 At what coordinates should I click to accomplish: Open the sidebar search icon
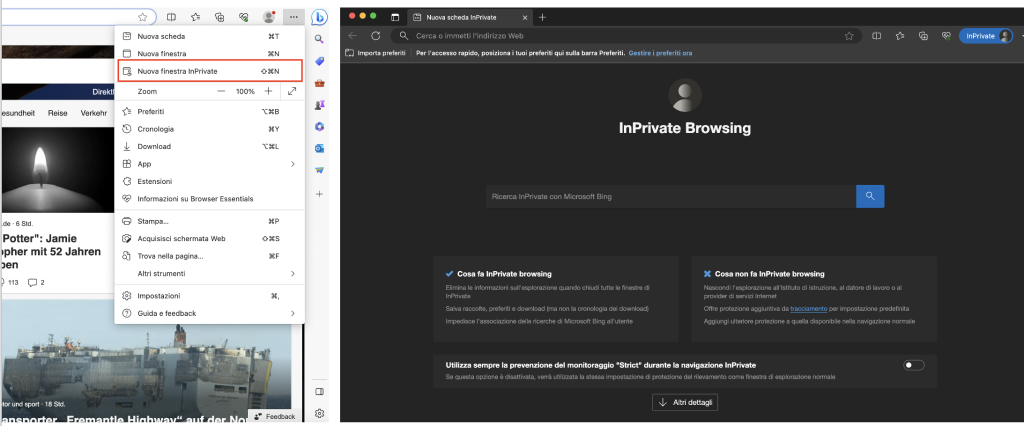point(319,39)
